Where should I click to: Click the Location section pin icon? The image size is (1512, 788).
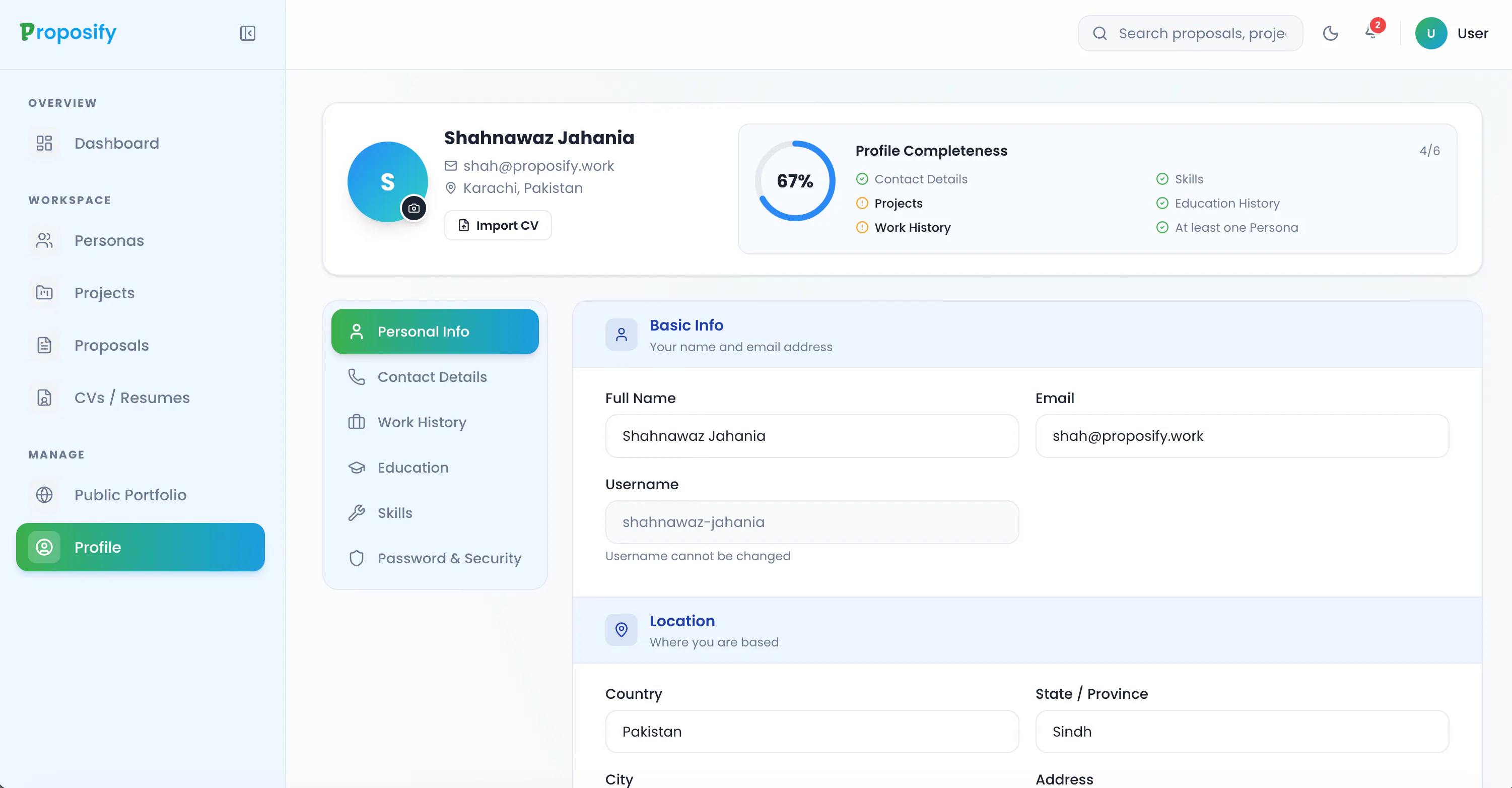(621, 630)
